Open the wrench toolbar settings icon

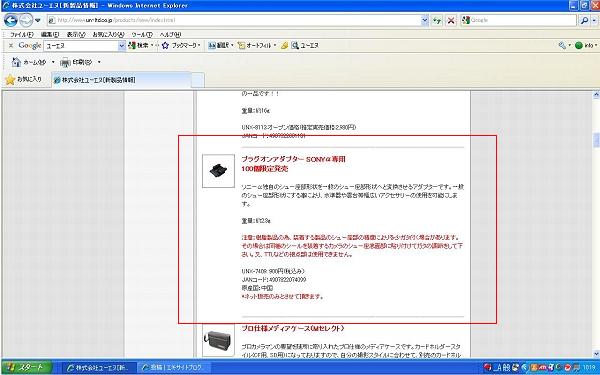(x=563, y=46)
